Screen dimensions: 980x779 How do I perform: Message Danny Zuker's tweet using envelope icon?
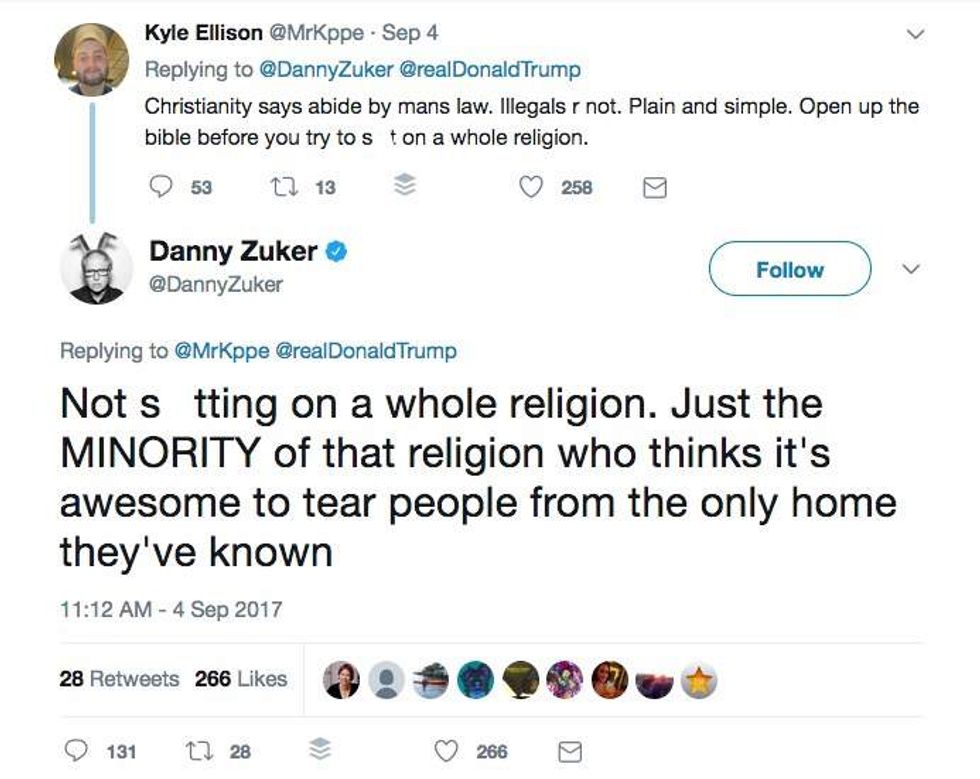(x=570, y=752)
